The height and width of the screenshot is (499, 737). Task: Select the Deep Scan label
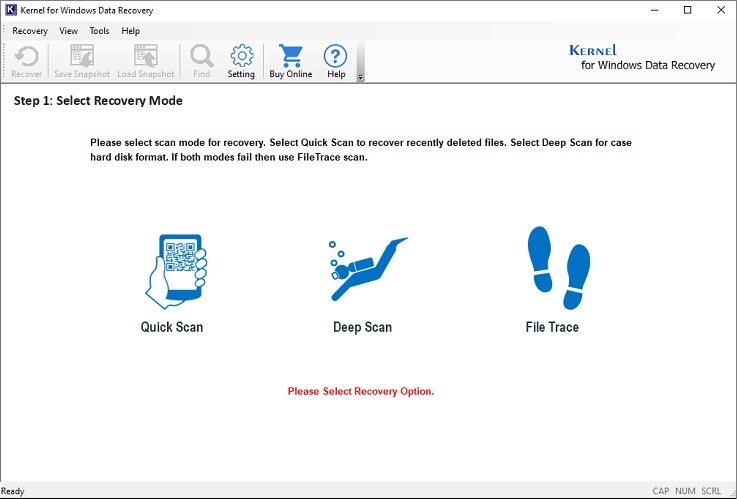coord(362,327)
